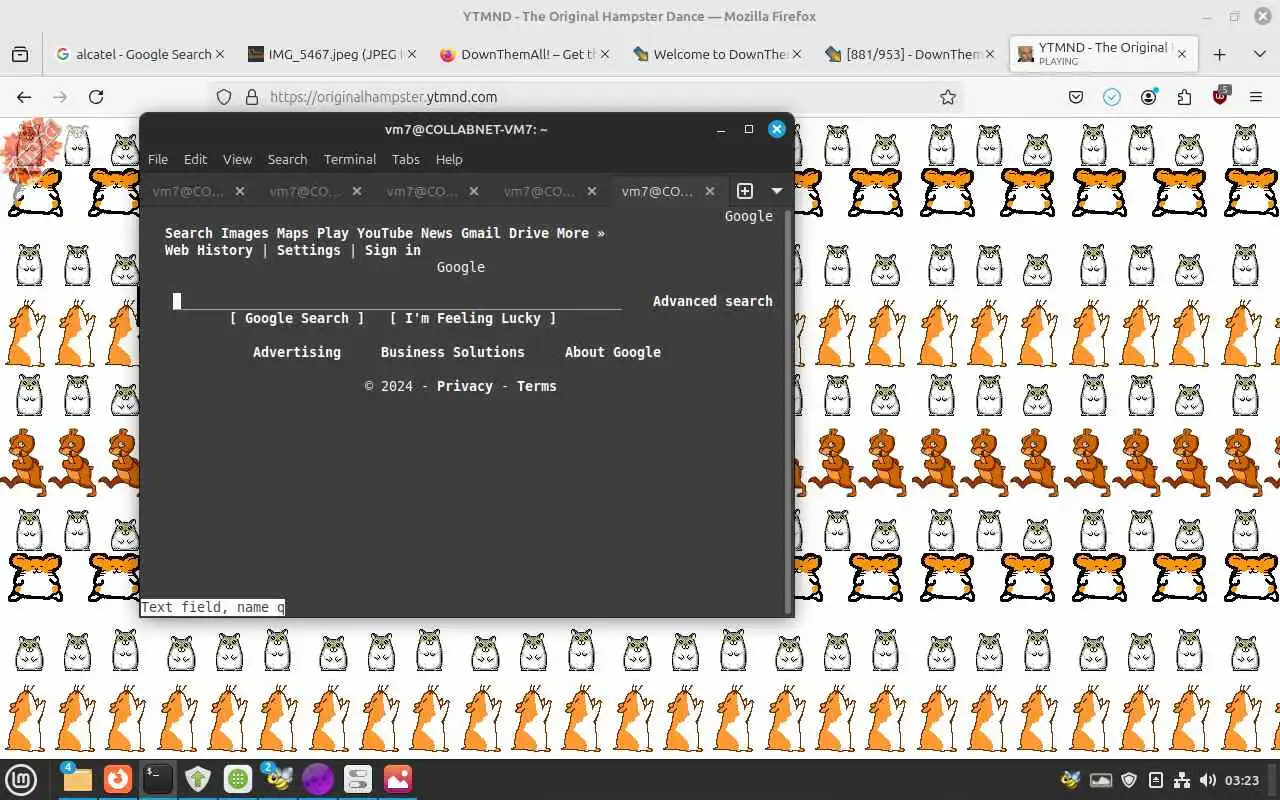Open the About Google link

pos(613,352)
